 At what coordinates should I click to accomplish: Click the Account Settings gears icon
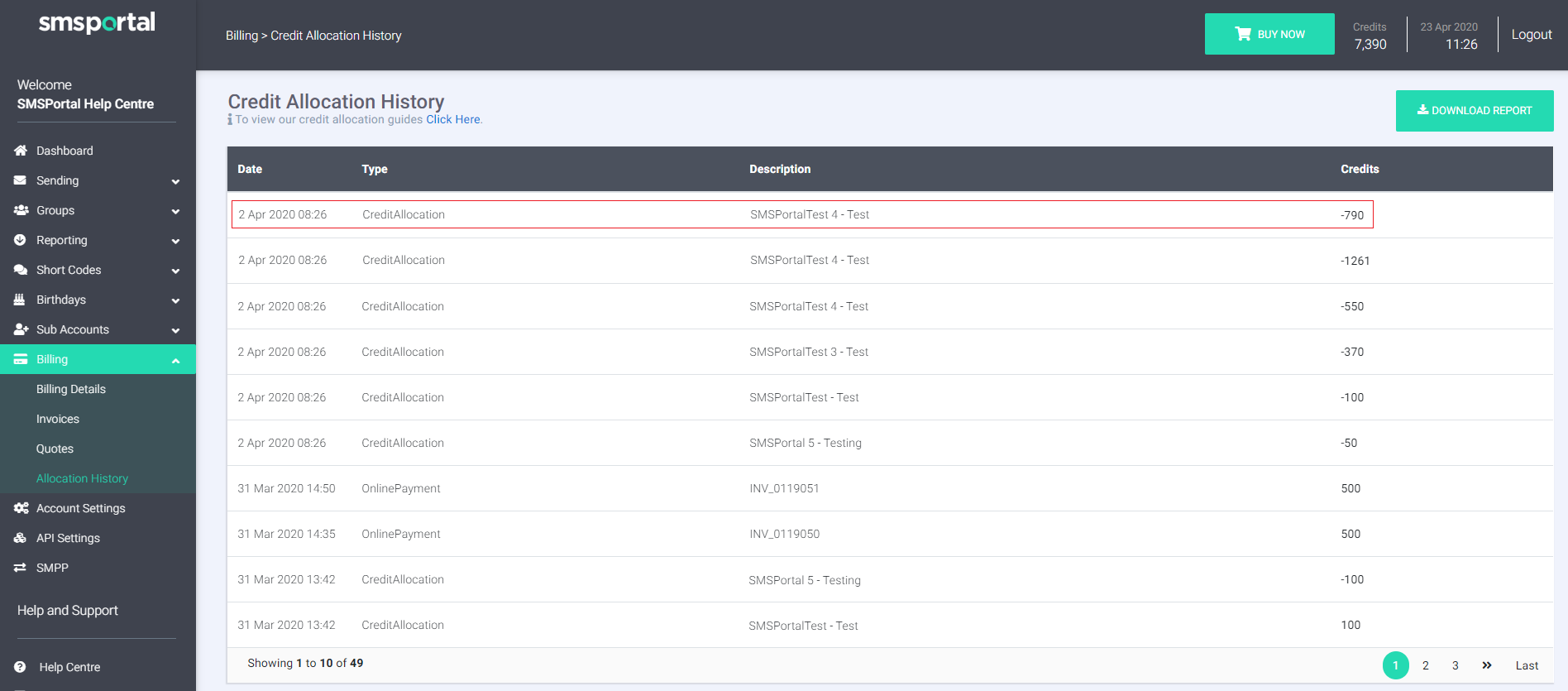click(x=21, y=508)
